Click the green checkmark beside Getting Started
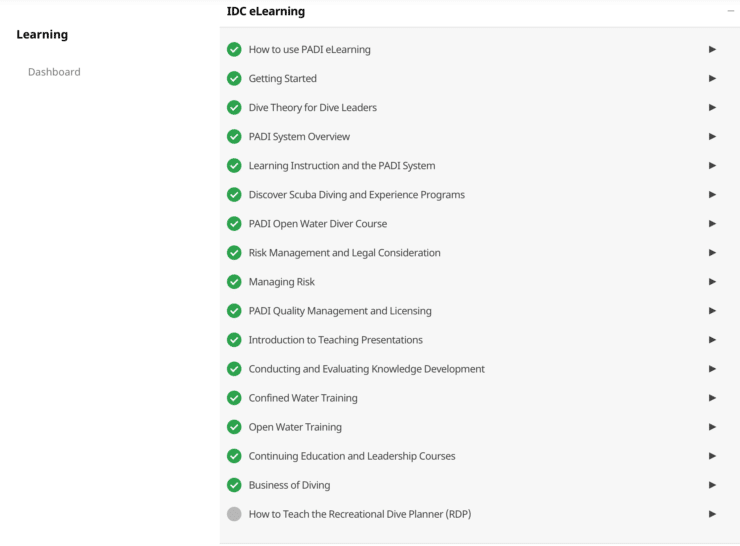The height and width of the screenshot is (546, 740). 234,78
